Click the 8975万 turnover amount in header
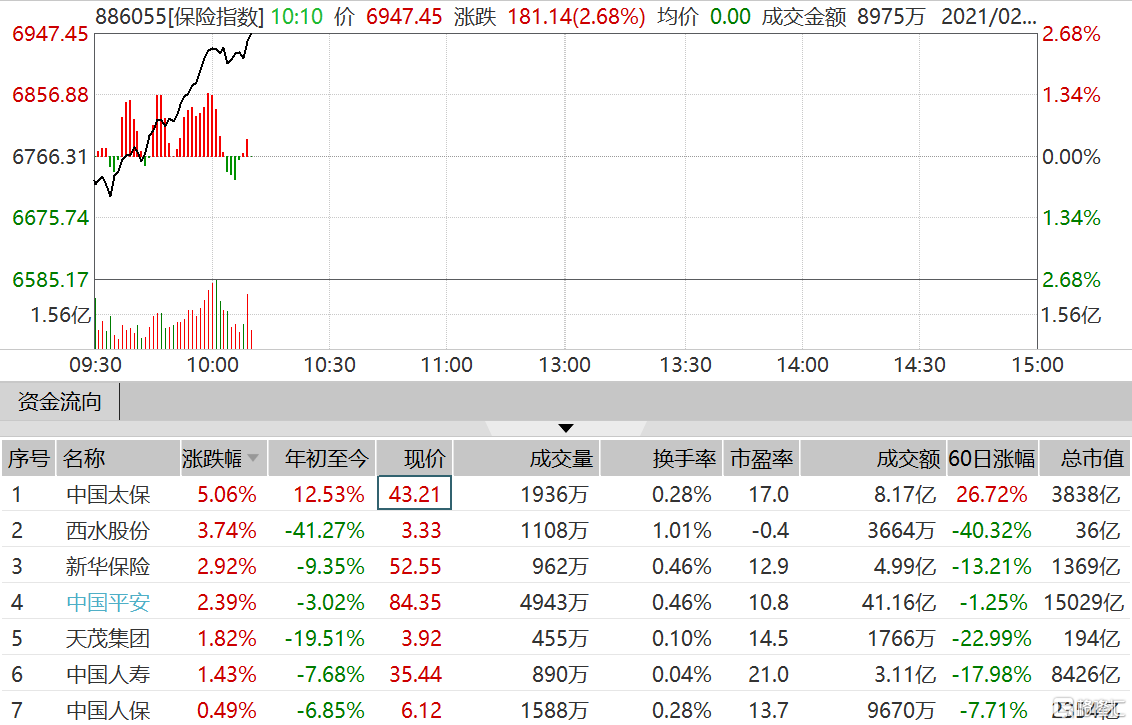 pos(891,16)
